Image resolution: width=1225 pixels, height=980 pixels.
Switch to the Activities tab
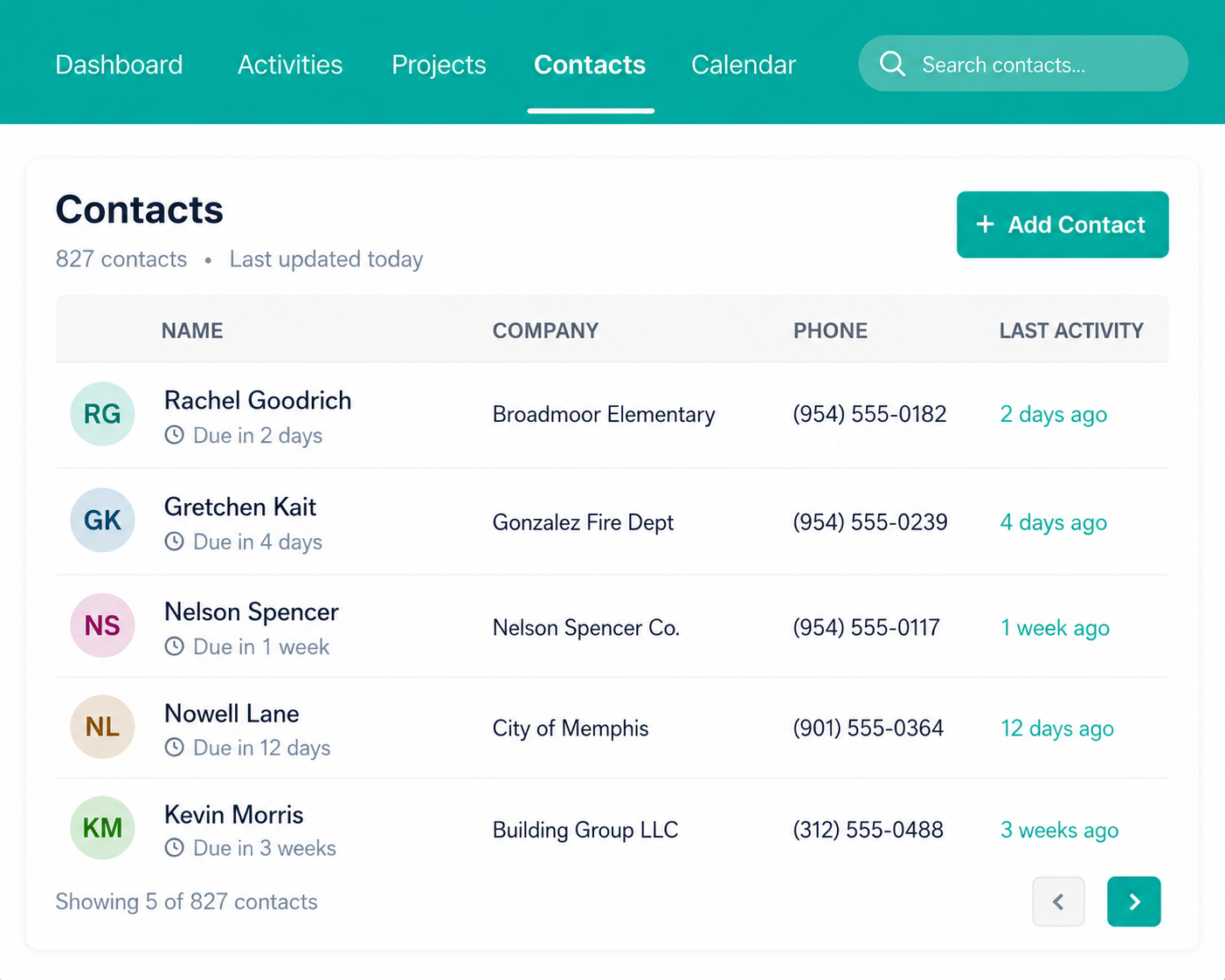pyautogui.click(x=290, y=65)
